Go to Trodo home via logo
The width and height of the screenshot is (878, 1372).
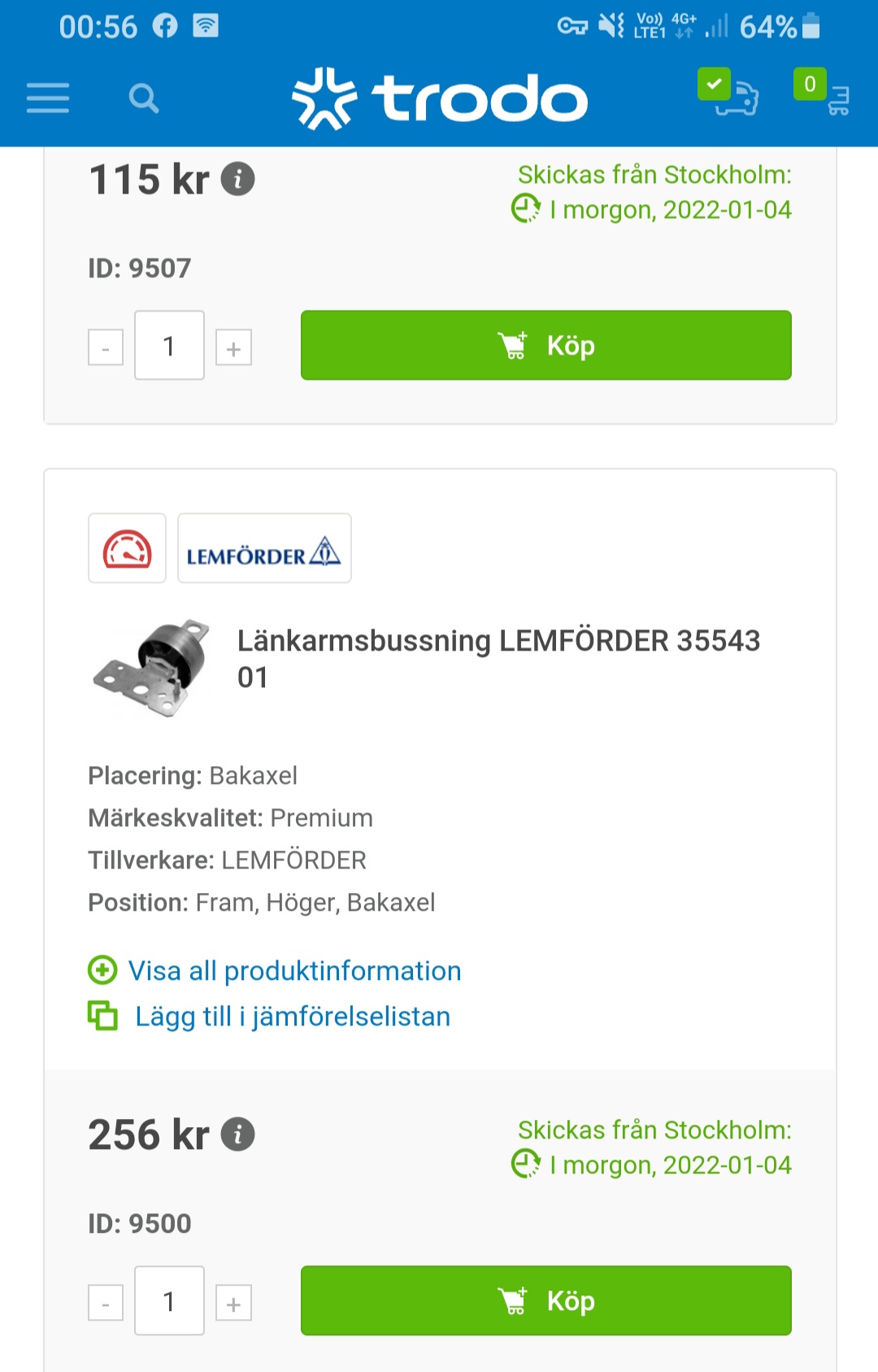[440, 99]
